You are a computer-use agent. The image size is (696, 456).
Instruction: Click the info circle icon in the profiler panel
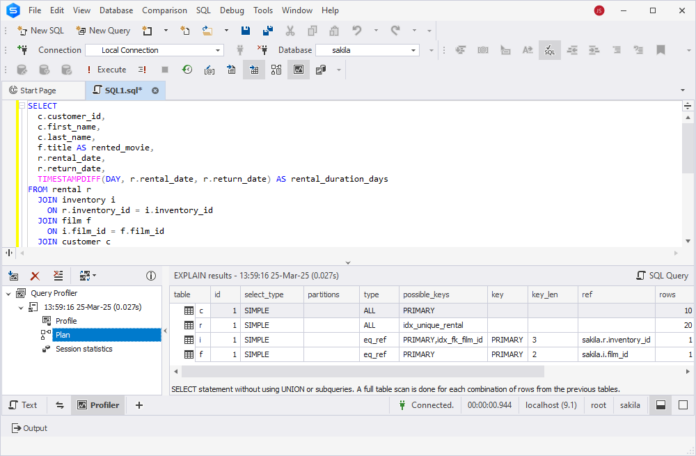pos(151,276)
